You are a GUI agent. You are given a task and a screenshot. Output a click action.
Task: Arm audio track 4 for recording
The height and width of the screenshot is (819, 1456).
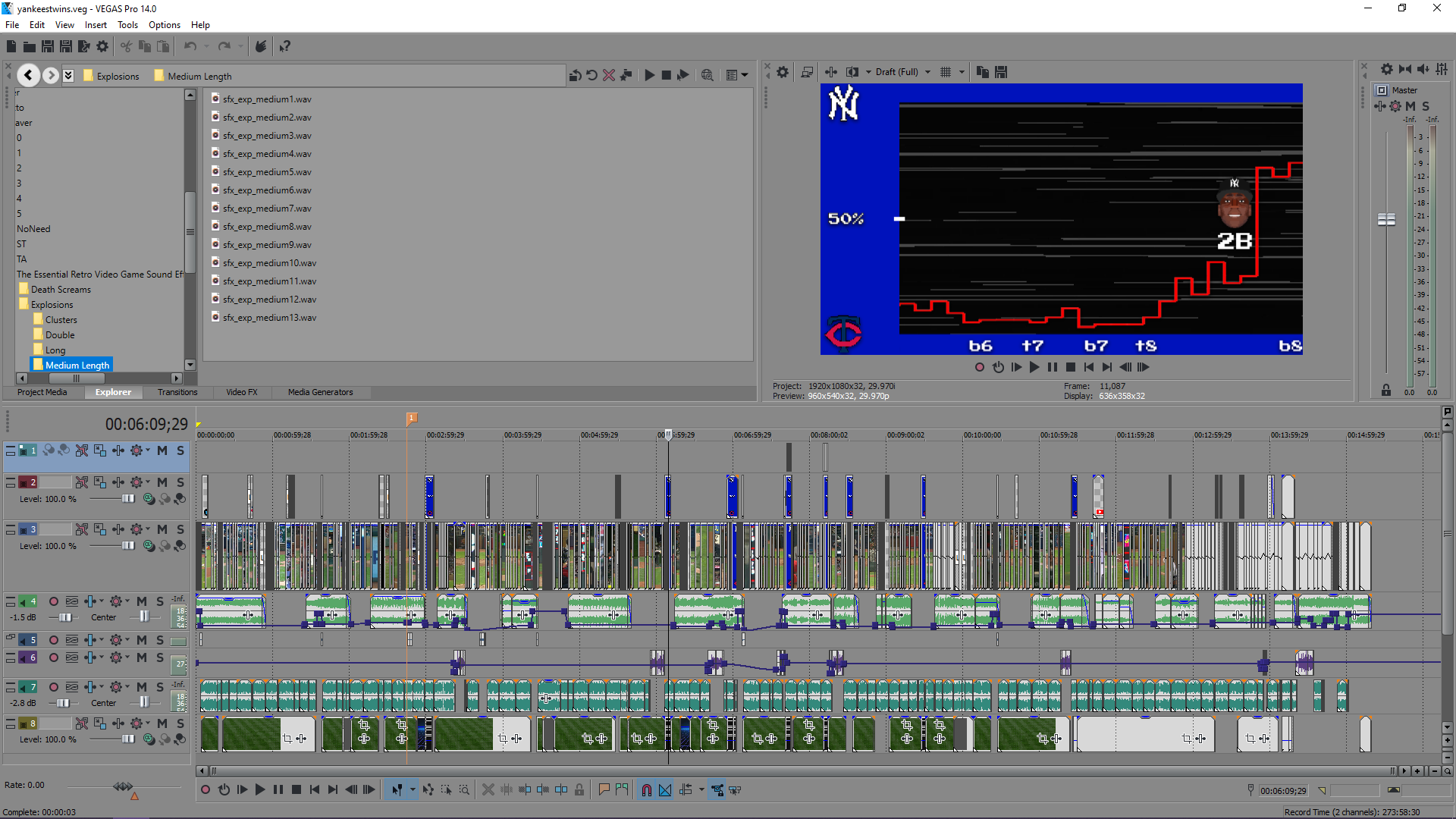pos(54,601)
